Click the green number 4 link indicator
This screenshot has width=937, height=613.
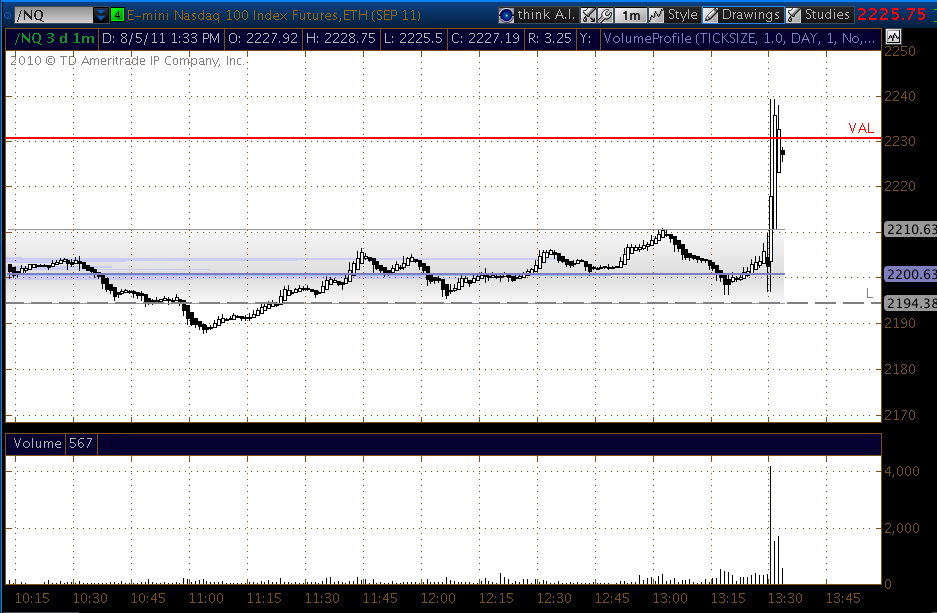tap(118, 15)
